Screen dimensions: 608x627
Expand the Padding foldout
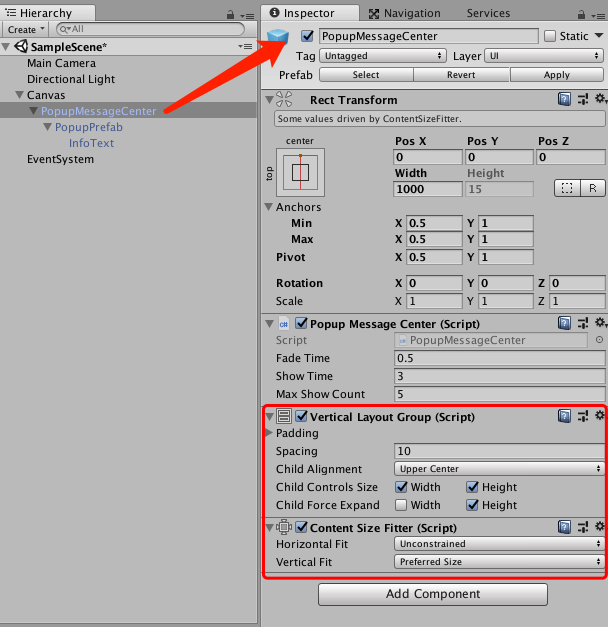269,432
